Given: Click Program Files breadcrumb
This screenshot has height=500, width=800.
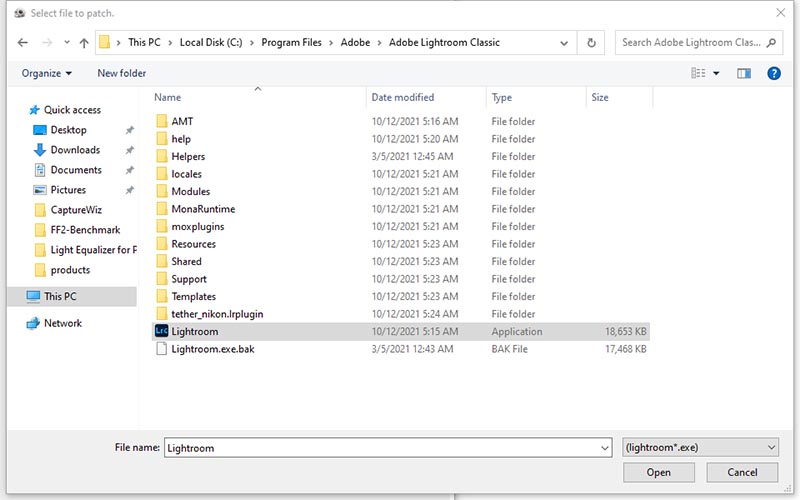Looking at the screenshot, I should tap(291, 42).
